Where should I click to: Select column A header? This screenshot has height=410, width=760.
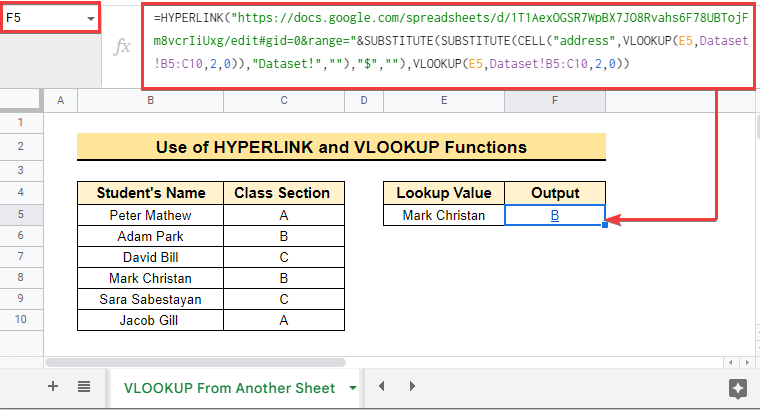pos(61,100)
